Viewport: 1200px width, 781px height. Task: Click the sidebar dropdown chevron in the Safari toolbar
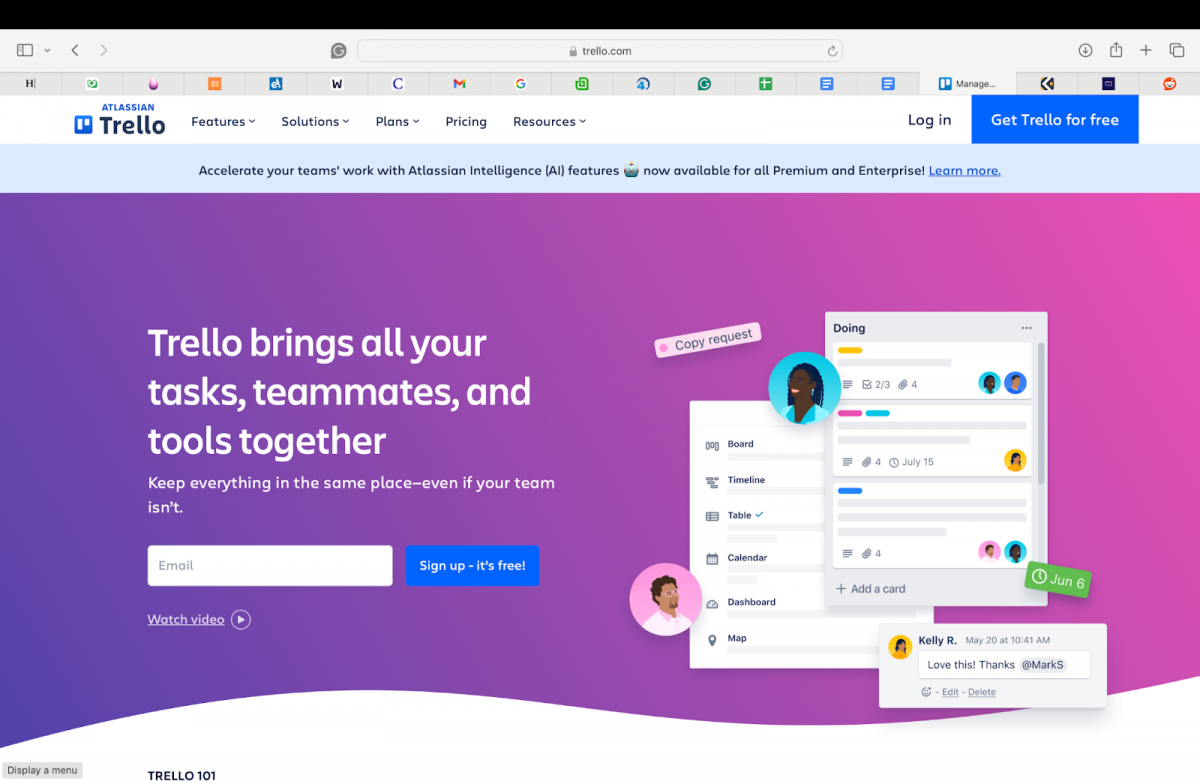click(x=47, y=51)
